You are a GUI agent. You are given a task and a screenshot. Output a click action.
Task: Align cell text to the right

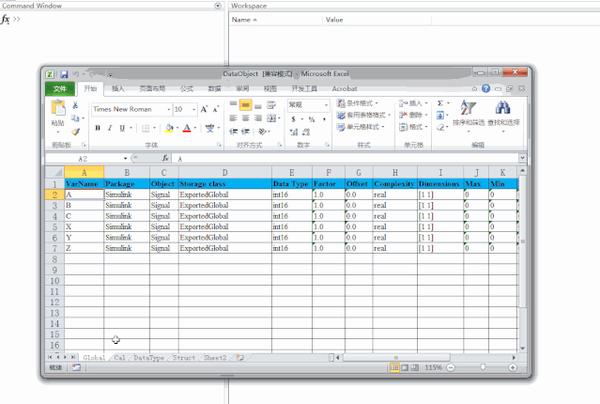[x=258, y=118]
